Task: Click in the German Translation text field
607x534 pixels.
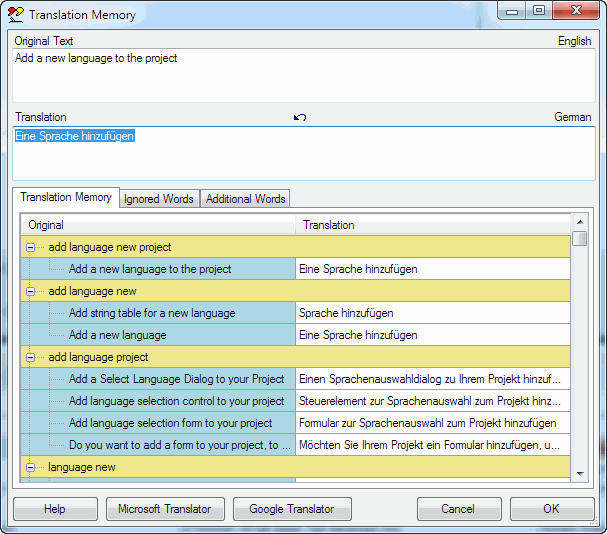Action: [300, 155]
